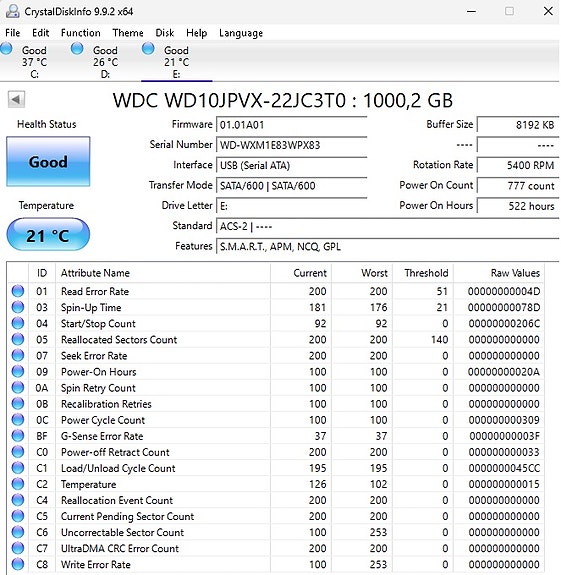This screenshot has height=575, width=561.
Task: Click status orb for G-Sense Error Rate
Action: pos(18,436)
